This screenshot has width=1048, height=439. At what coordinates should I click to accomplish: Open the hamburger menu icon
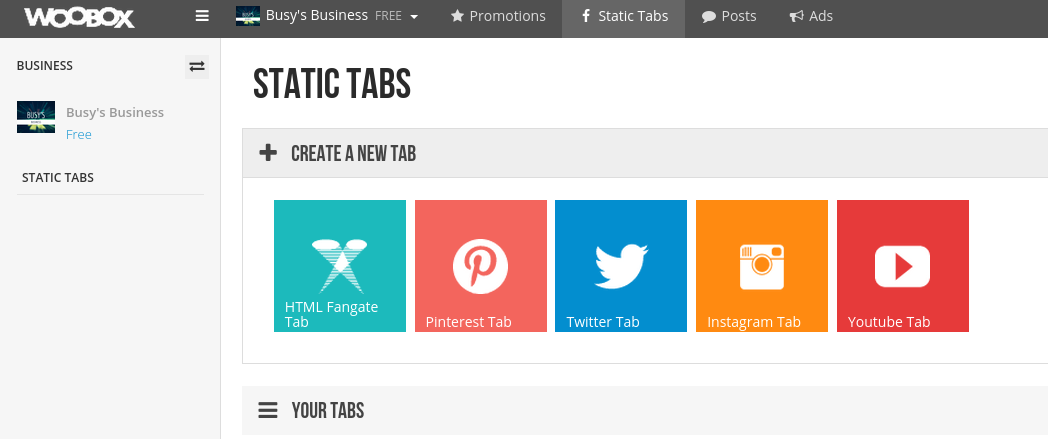pyautogui.click(x=203, y=16)
